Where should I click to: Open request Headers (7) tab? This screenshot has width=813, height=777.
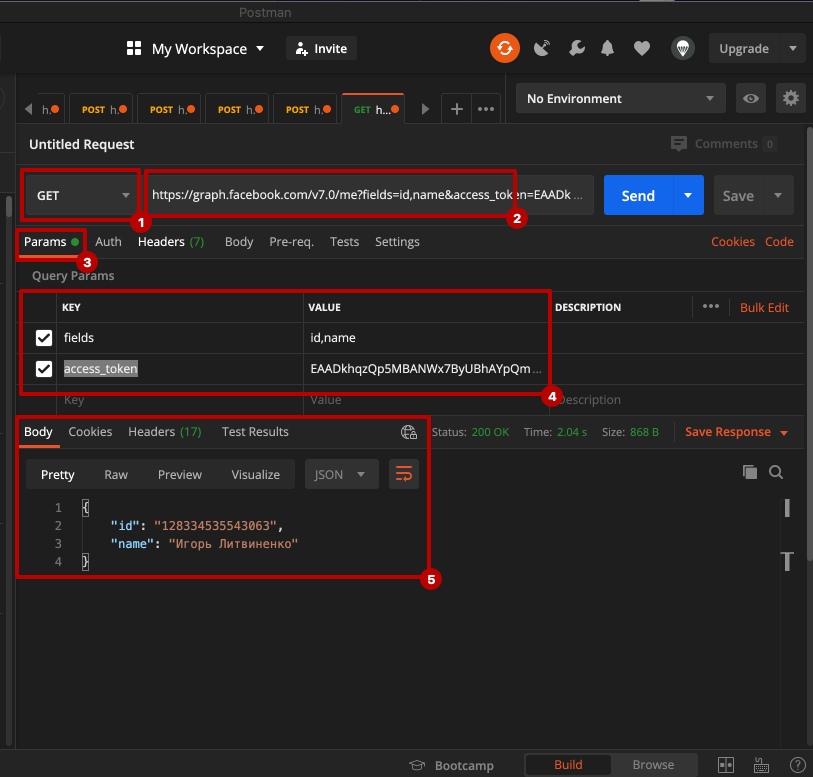171,242
